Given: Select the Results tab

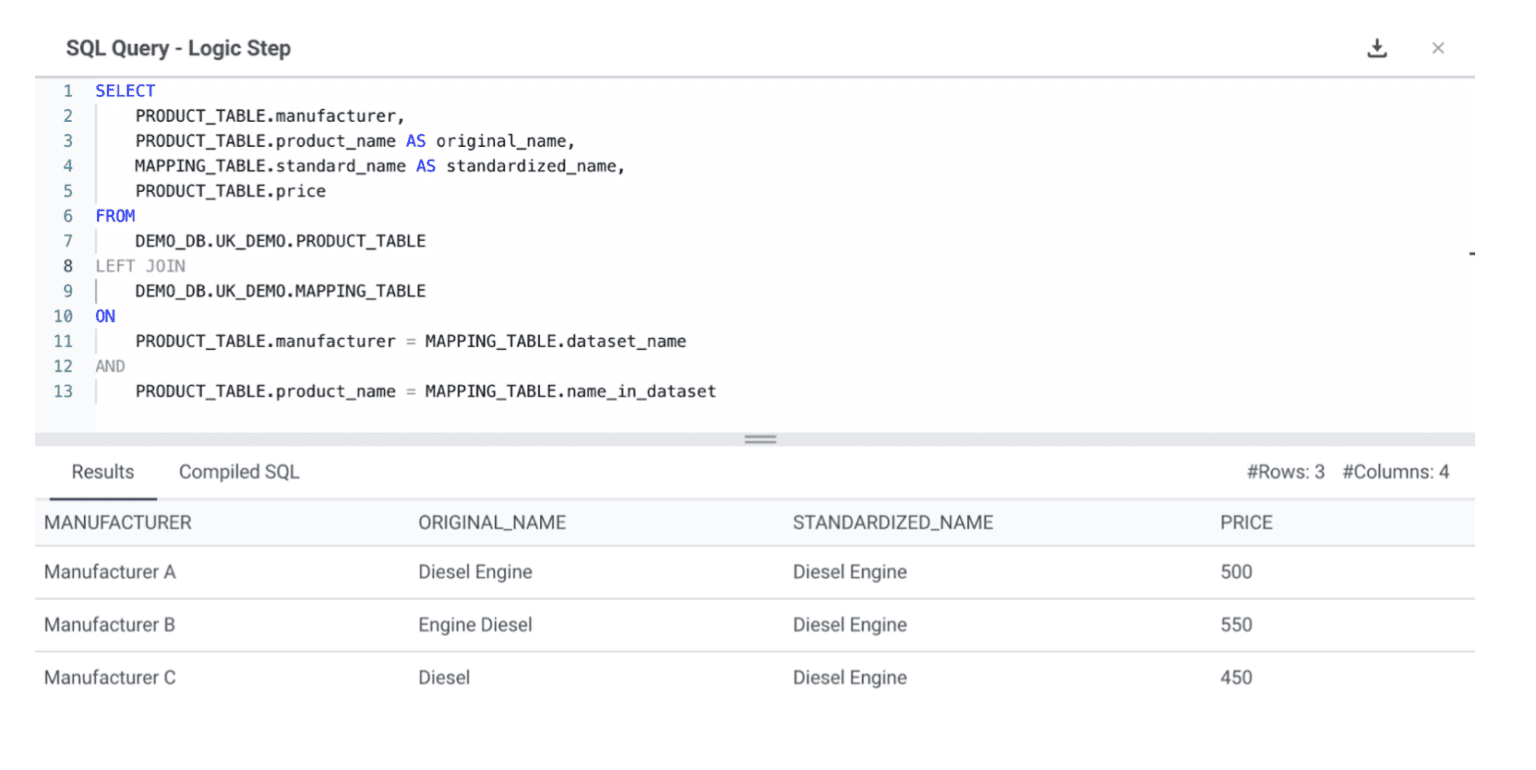Looking at the screenshot, I should [x=102, y=471].
